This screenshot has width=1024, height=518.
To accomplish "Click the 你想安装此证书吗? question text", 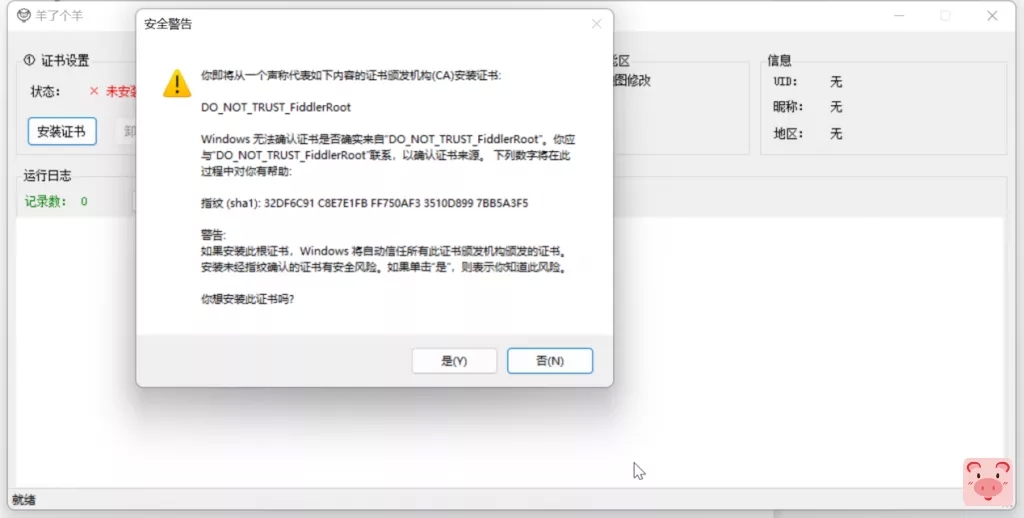I will (x=248, y=299).
